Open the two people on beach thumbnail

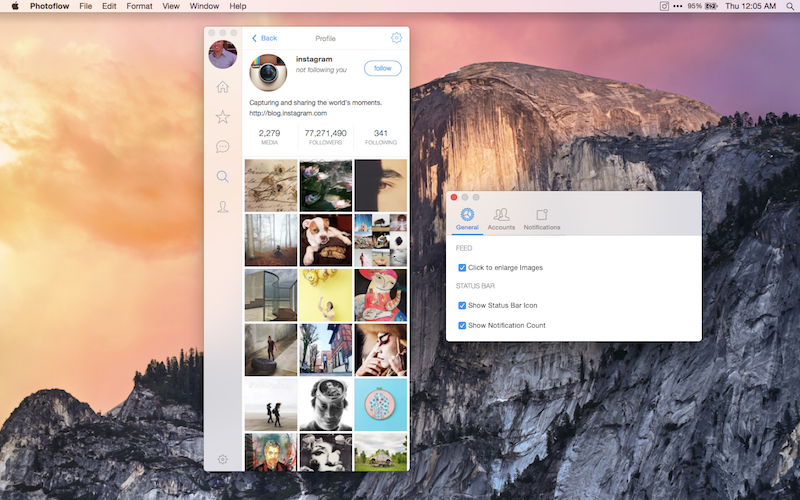(271, 405)
